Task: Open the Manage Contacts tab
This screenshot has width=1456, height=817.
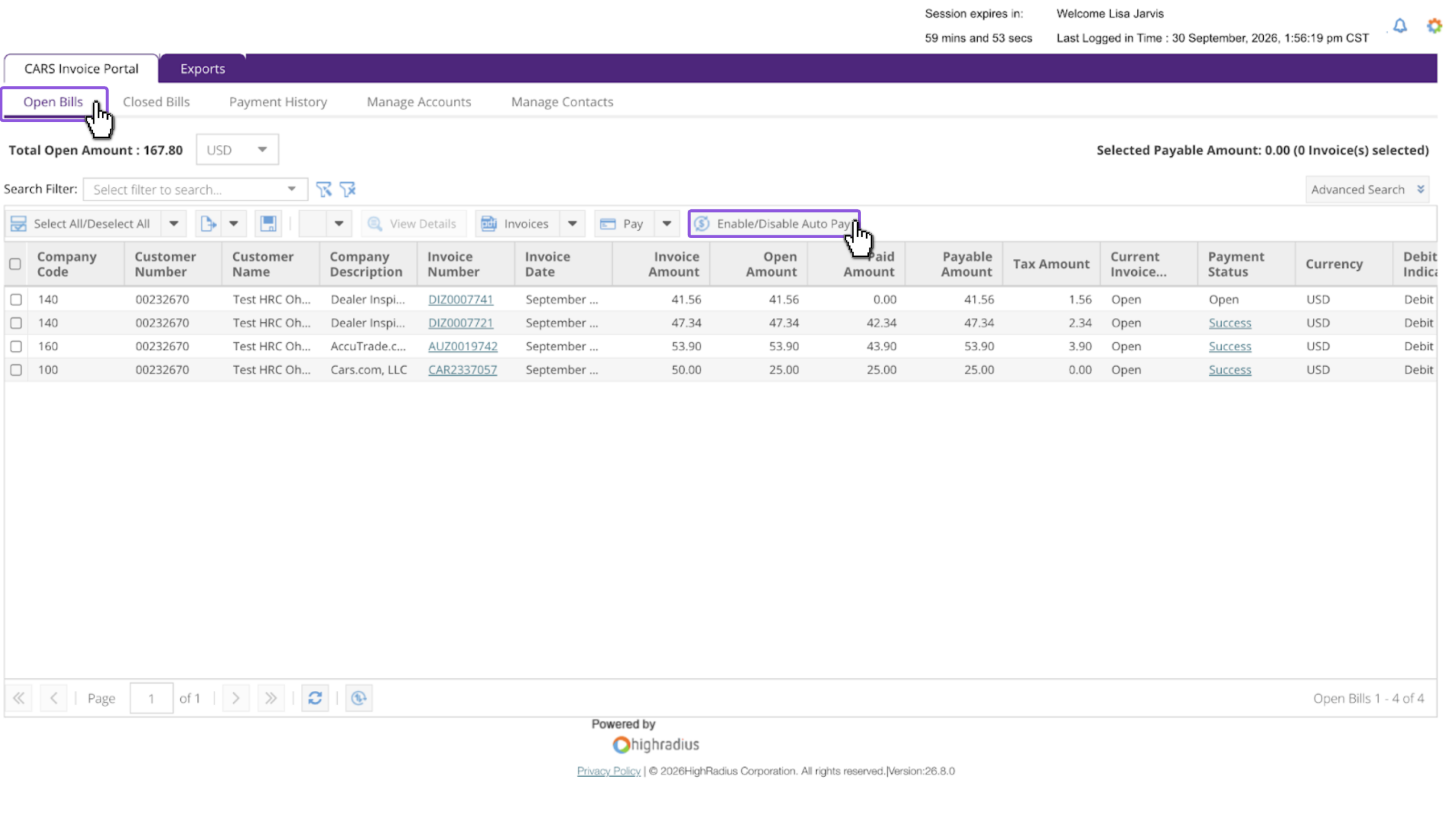Action: point(562,102)
